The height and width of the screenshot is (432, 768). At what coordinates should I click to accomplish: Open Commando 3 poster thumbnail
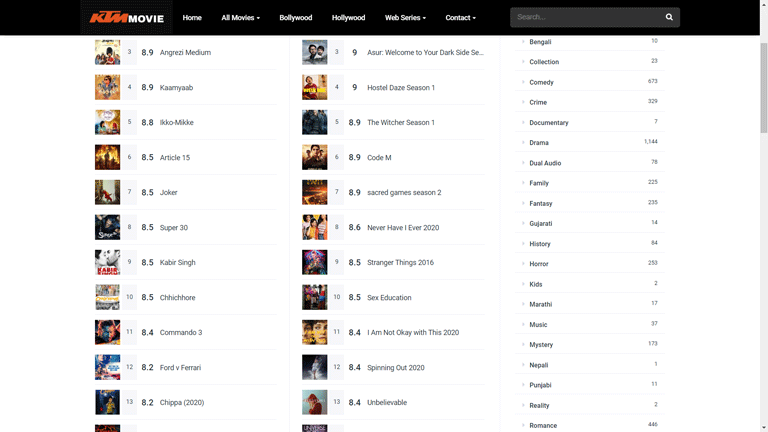[x=107, y=332]
